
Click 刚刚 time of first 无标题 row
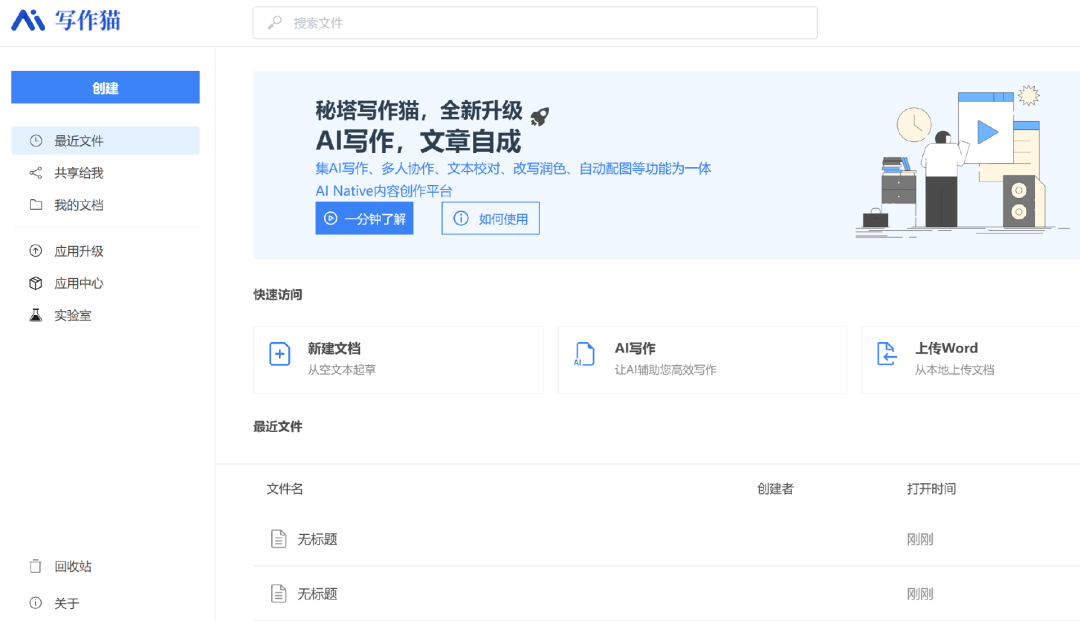click(x=920, y=539)
